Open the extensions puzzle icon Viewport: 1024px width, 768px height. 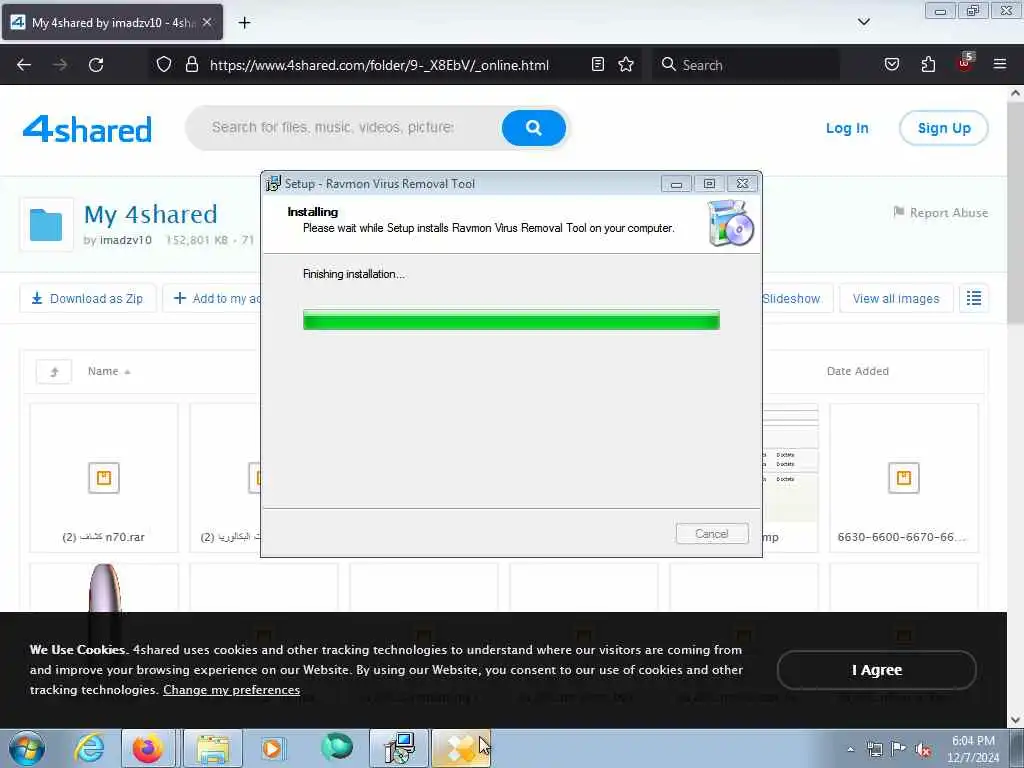point(928,64)
